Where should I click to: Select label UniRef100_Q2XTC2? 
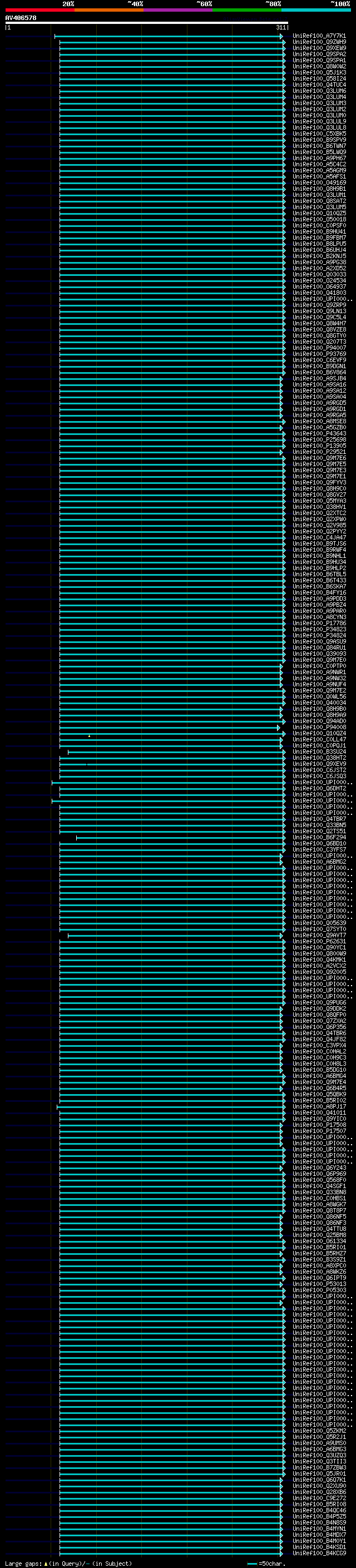coord(319,513)
